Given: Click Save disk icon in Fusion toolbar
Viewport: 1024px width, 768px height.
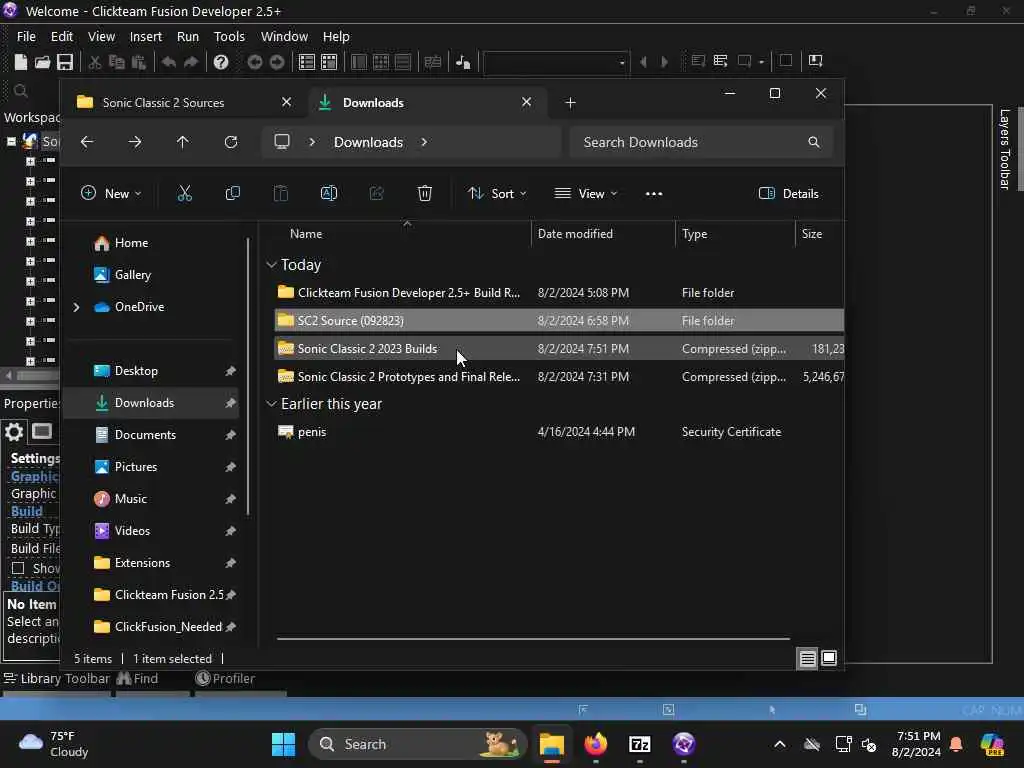Looking at the screenshot, I should tap(65, 61).
